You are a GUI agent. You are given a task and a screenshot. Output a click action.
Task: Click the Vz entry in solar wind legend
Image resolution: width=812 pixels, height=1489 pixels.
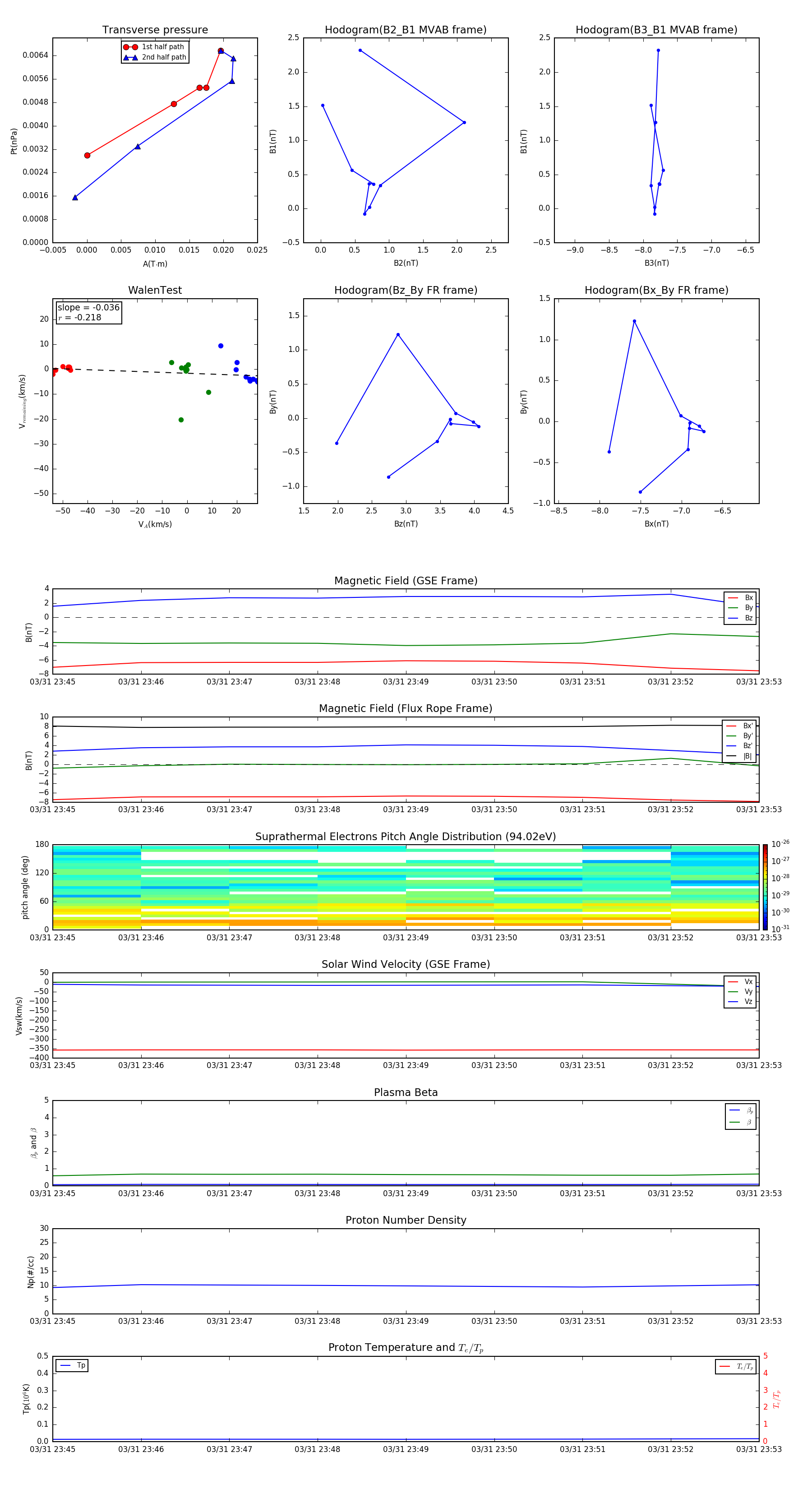point(740,1002)
